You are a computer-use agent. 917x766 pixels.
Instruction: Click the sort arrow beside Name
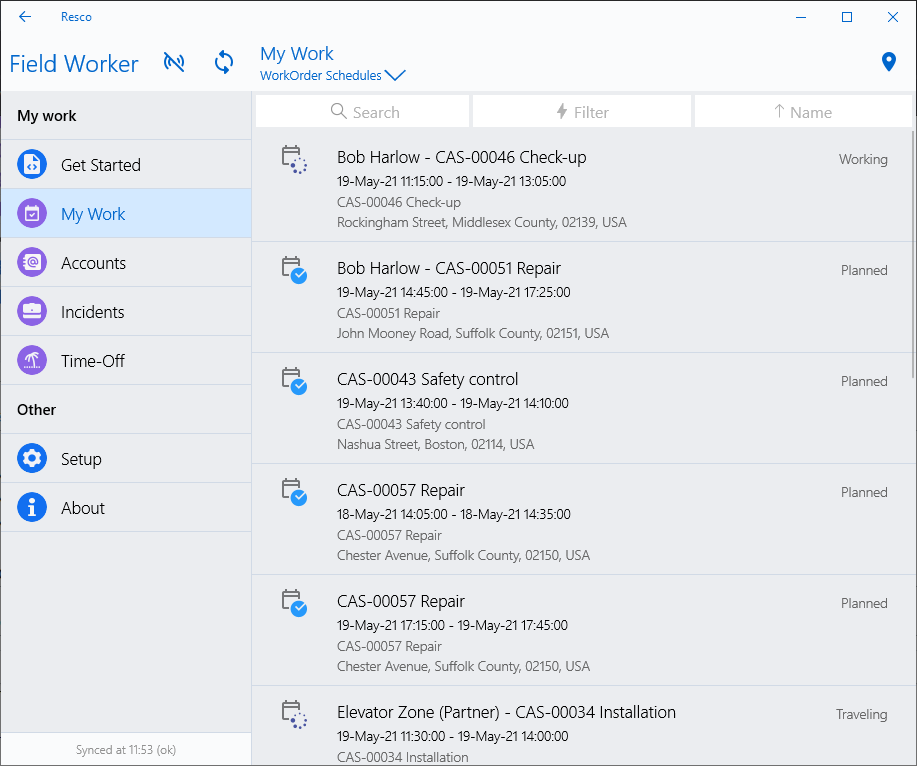779,111
